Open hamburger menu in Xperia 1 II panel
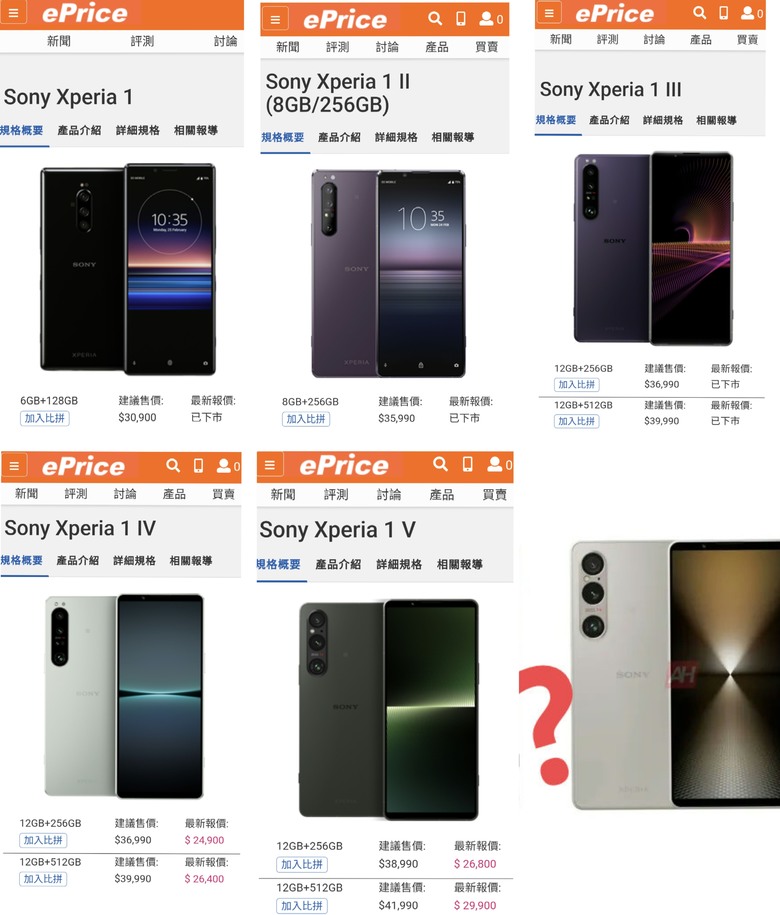 tap(275, 19)
